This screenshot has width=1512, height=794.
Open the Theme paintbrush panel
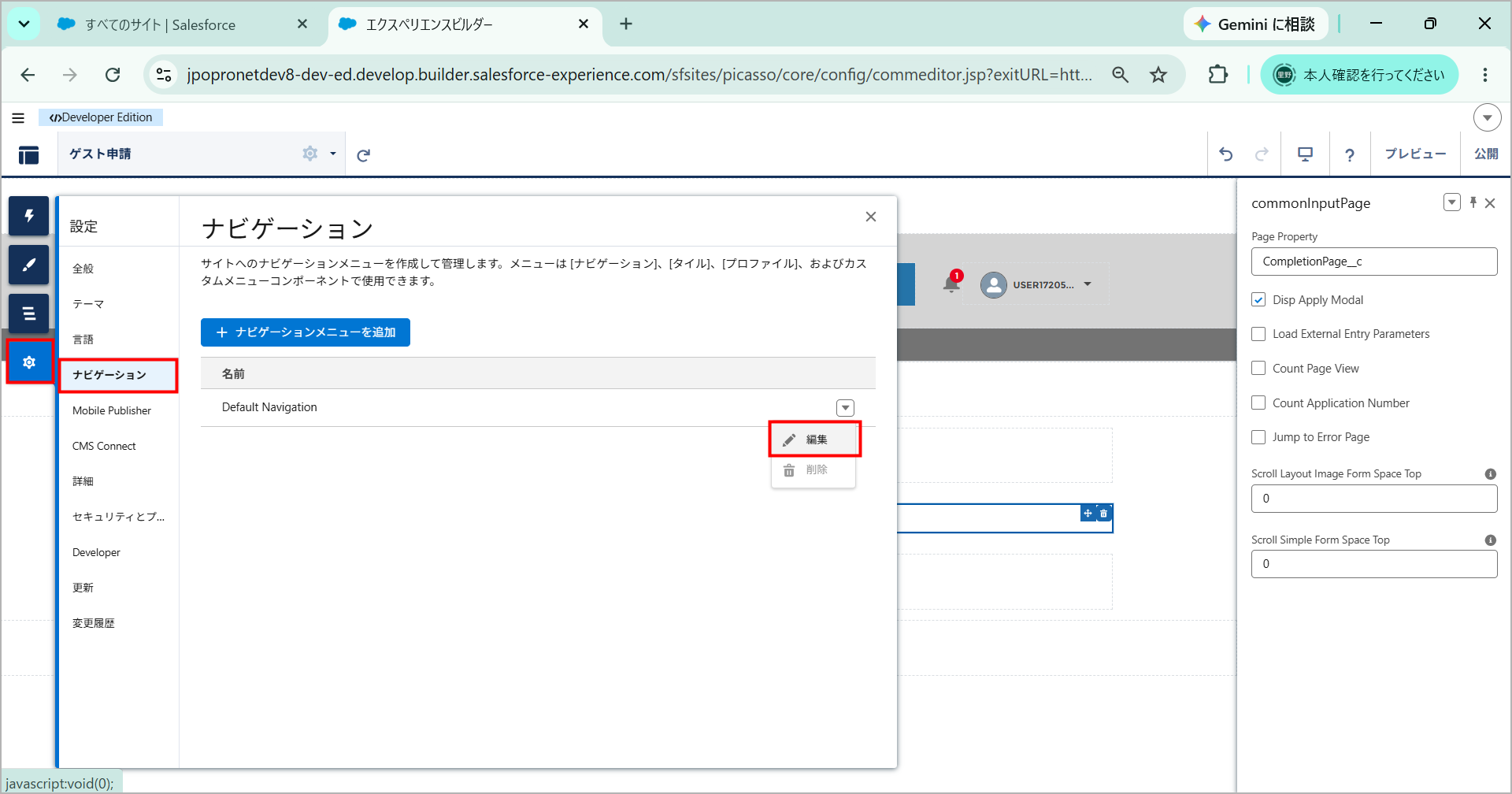pyautogui.click(x=29, y=265)
